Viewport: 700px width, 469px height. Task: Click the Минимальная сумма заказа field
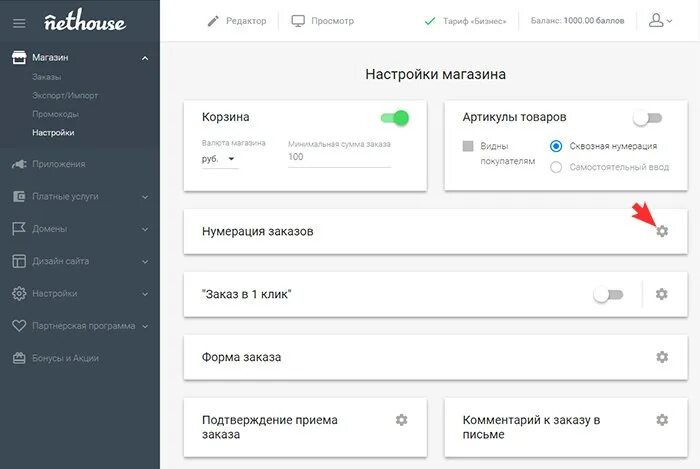(339, 157)
